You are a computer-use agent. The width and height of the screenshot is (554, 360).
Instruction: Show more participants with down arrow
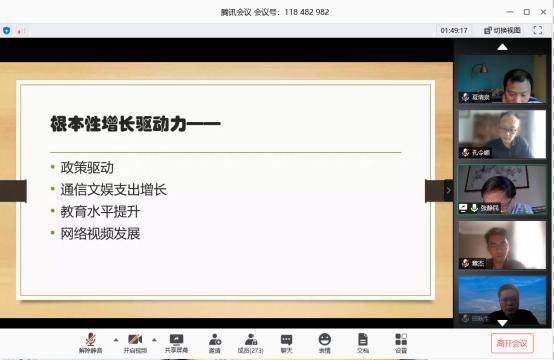pyautogui.click(x=502, y=323)
